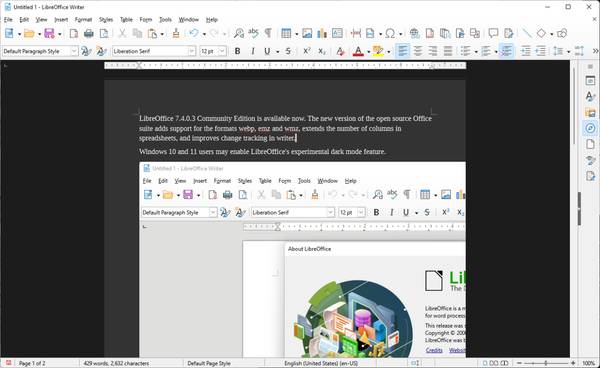Apply the red font color swatch

tap(358, 51)
